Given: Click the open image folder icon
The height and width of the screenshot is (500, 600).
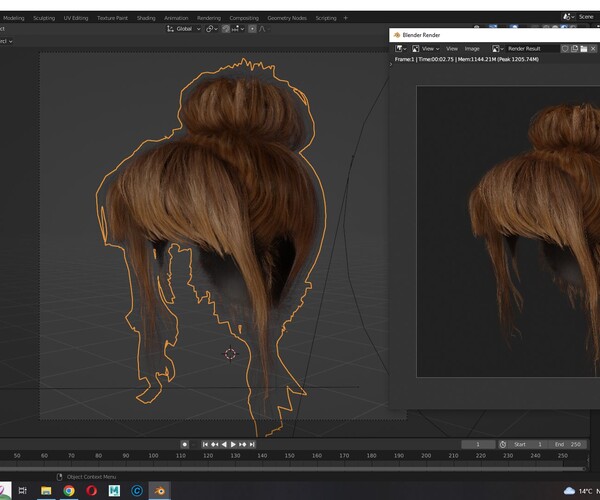Looking at the screenshot, I should [584, 49].
